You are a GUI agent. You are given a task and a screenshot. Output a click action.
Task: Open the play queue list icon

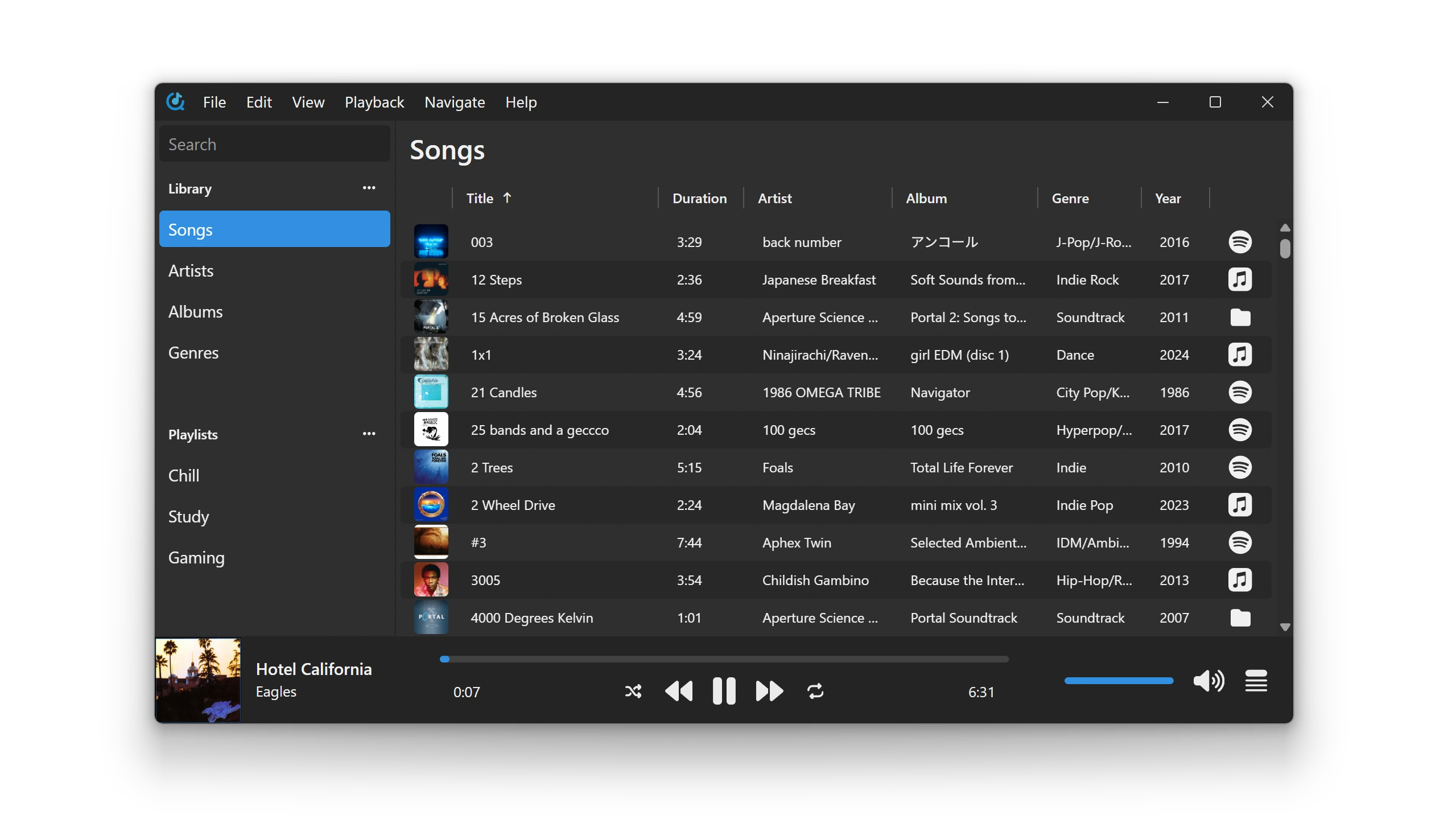point(1256,681)
